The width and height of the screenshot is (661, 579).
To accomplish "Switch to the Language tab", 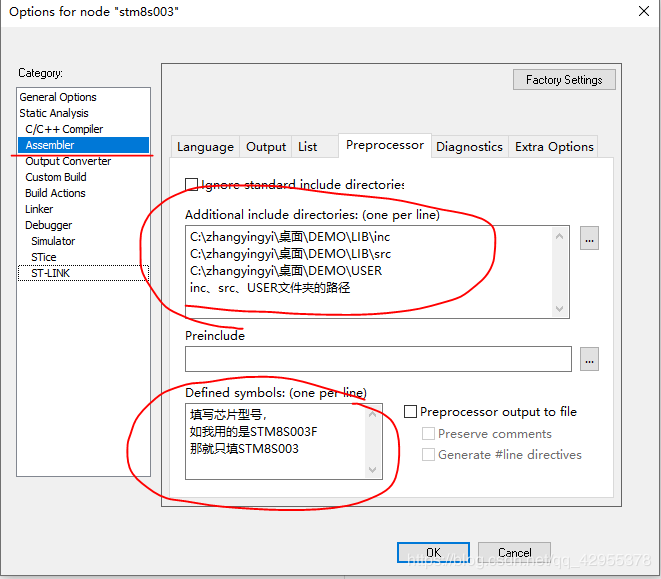I will [x=205, y=147].
